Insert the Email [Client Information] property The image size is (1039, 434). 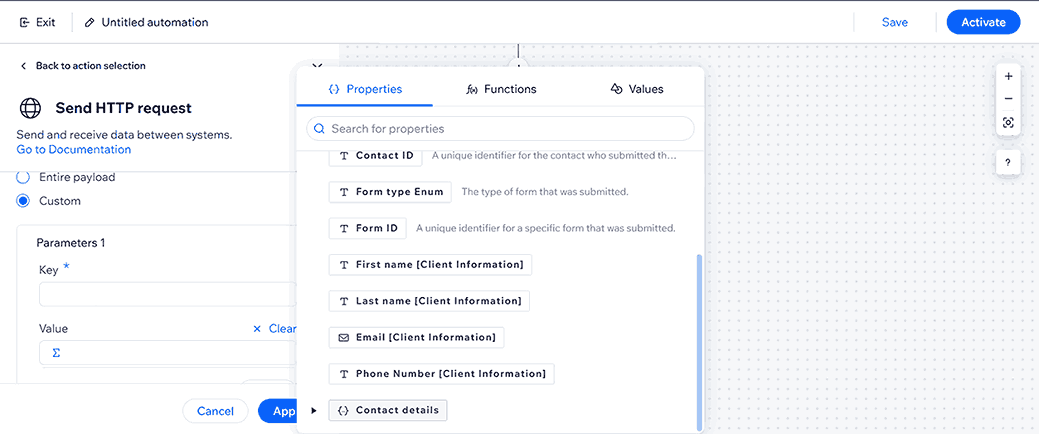pos(416,337)
